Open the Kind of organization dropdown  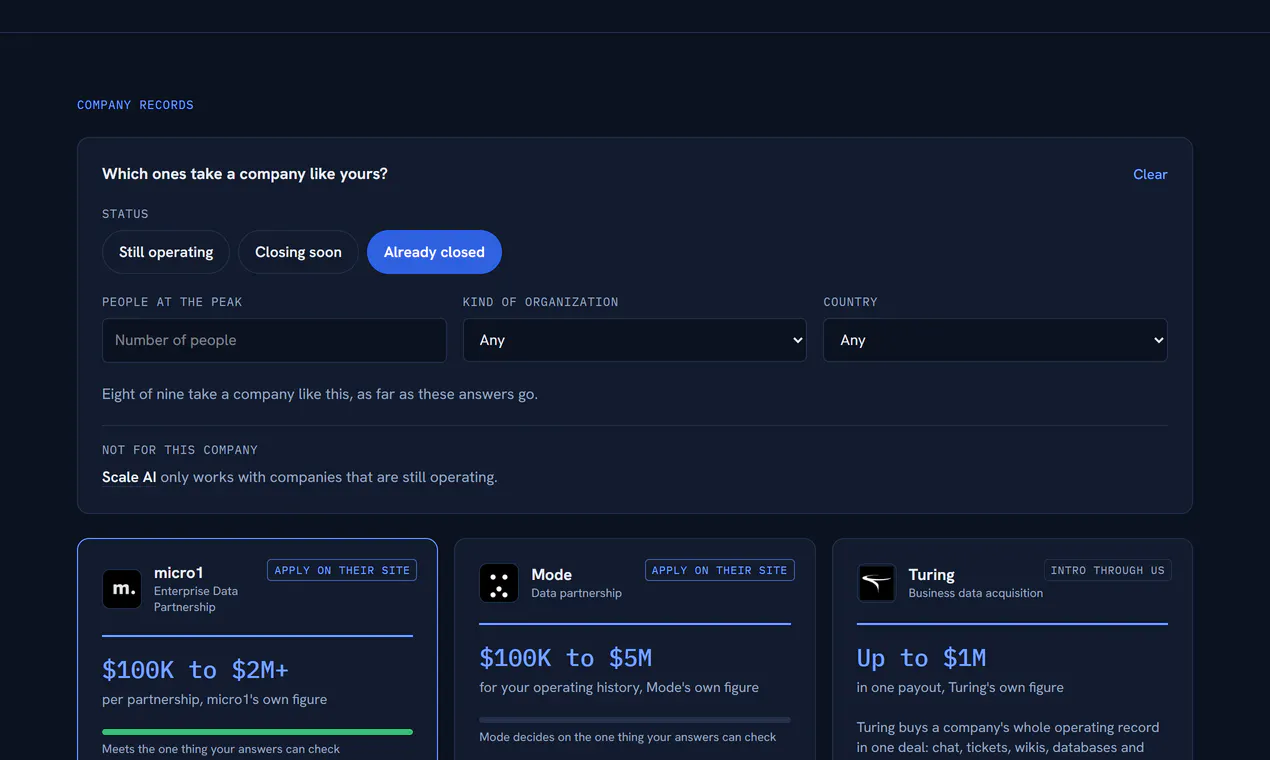[635, 340]
